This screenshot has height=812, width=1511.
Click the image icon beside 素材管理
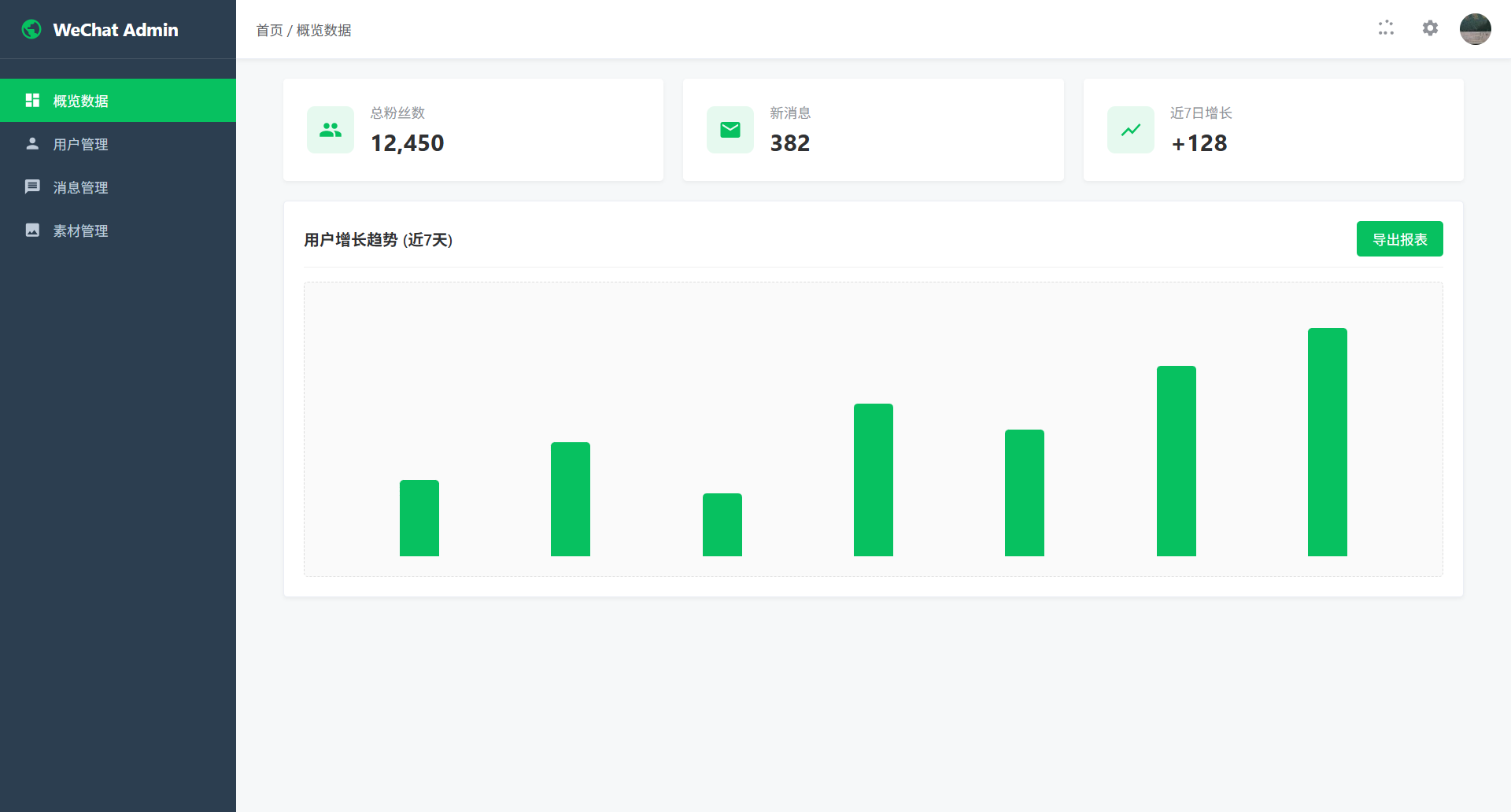(x=32, y=231)
